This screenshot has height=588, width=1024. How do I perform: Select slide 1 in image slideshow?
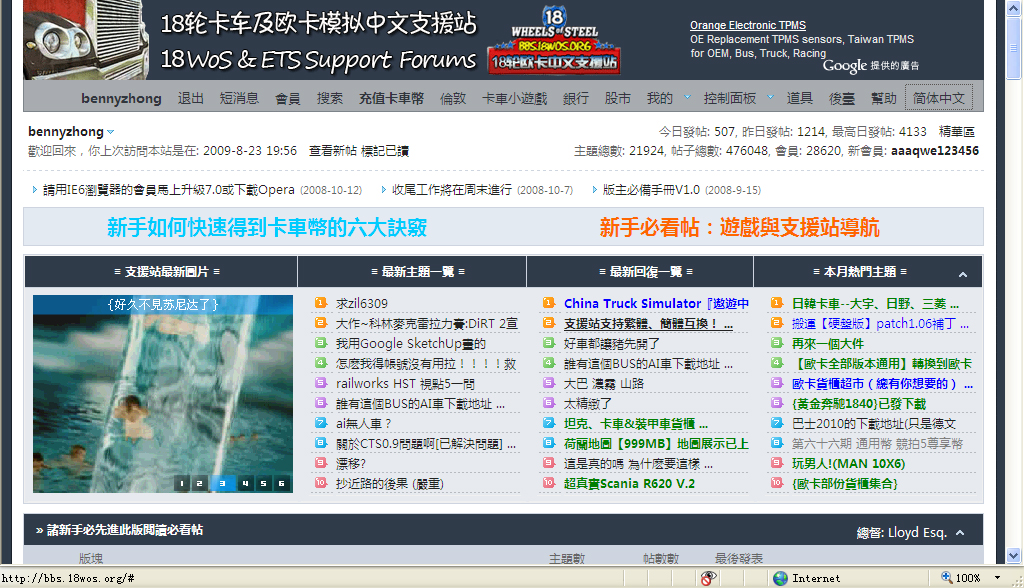point(182,483)
